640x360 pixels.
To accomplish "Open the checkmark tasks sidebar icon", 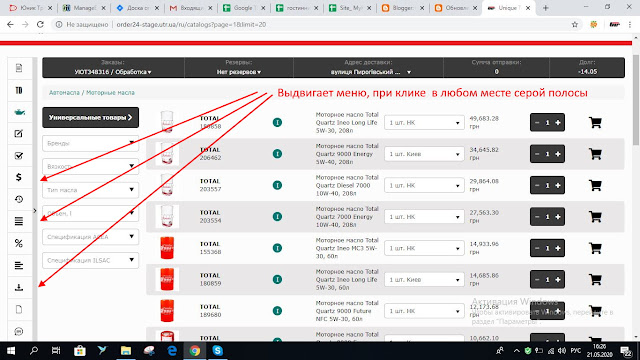I will point(19,156).
